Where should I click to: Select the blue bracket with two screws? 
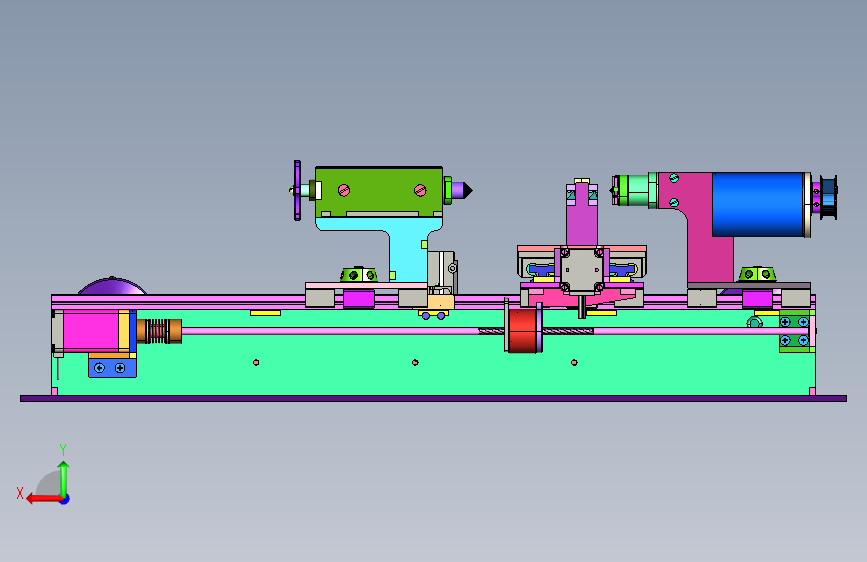(x=112, y=368)
